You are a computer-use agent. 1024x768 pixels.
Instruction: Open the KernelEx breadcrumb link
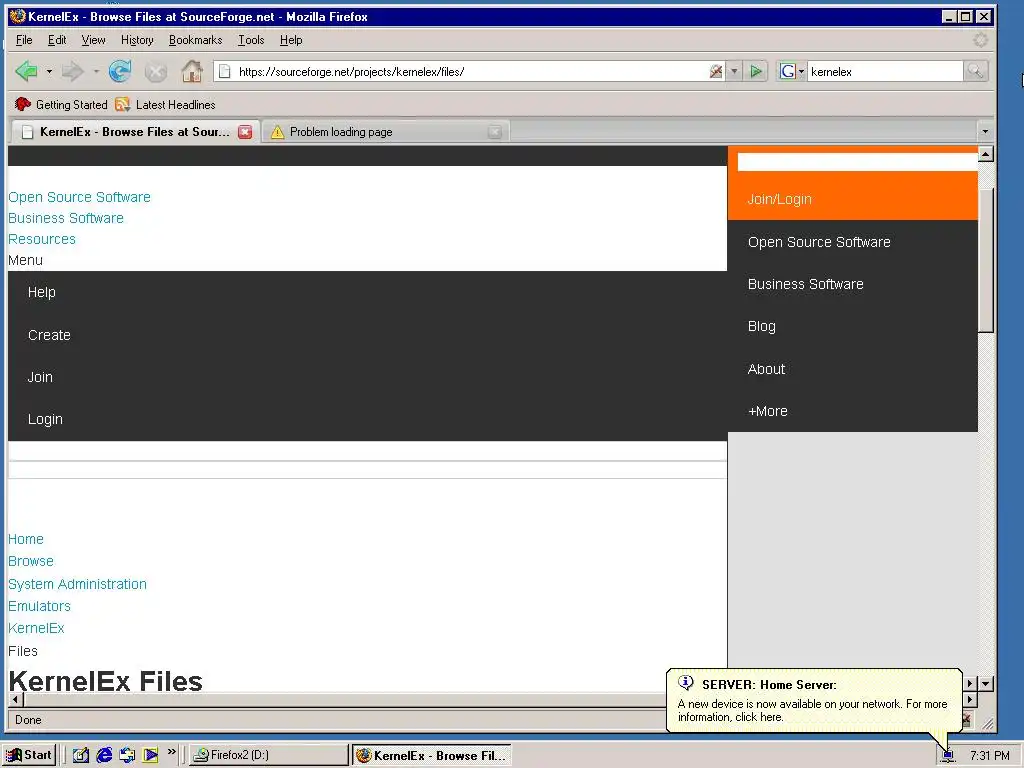[x=36, y=628]
